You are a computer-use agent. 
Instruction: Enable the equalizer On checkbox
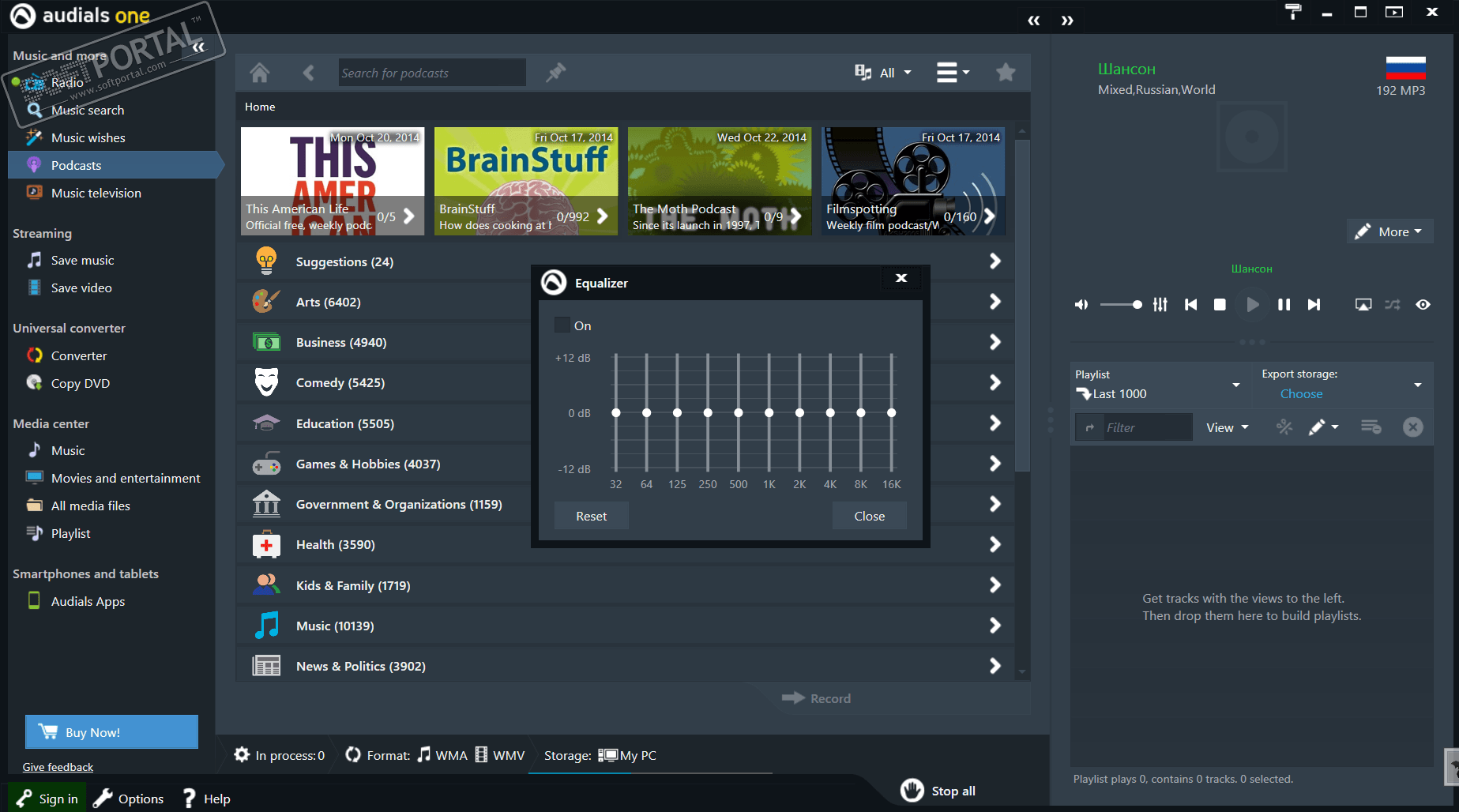(562, 325)
